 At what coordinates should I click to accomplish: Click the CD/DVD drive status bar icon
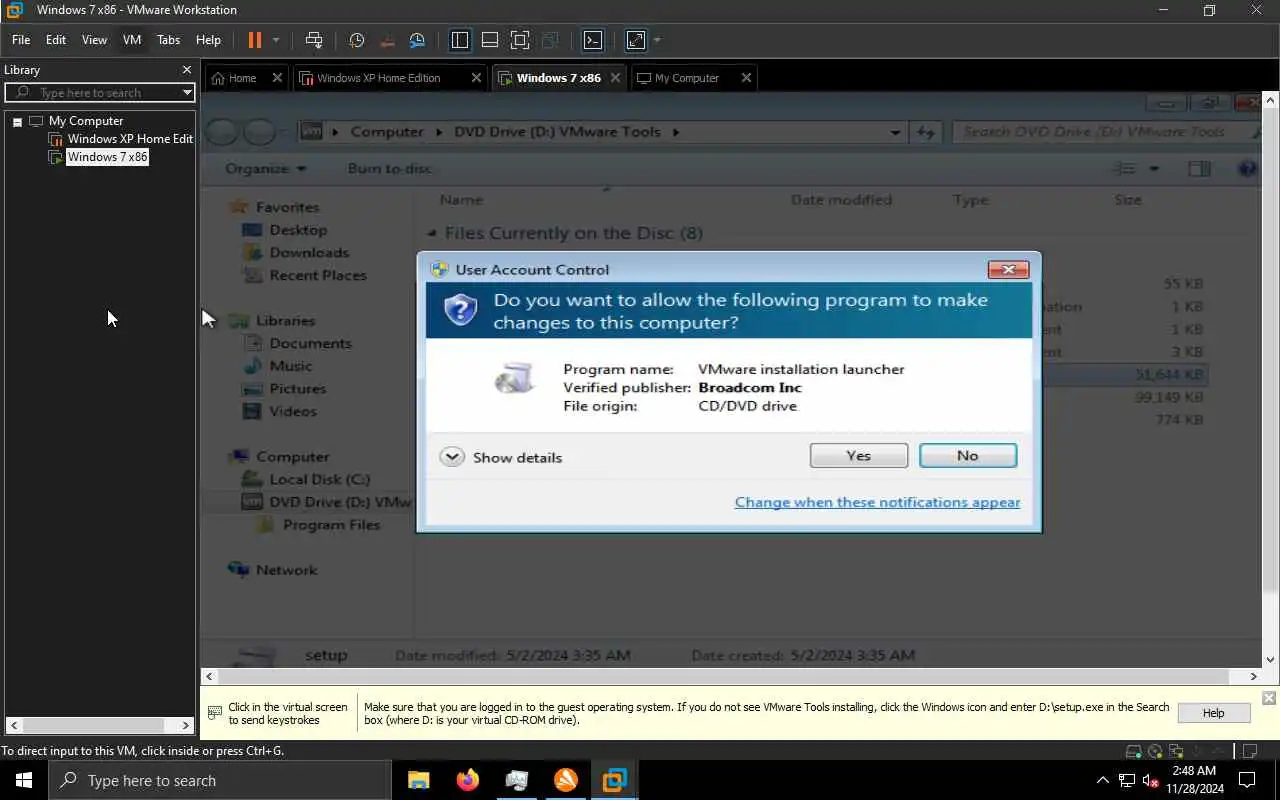pyautogui.click(x=1155, y=751)
